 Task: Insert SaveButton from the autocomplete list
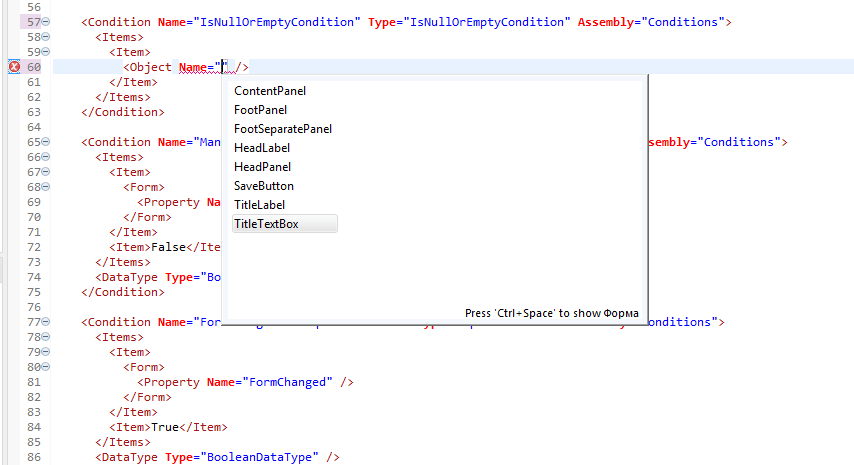click(263, 186)
